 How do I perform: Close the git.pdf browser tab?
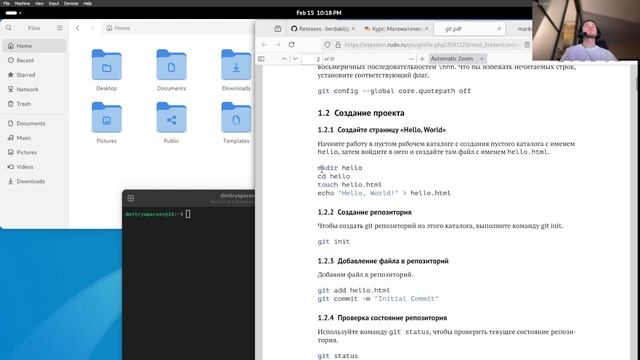[499, 29]
